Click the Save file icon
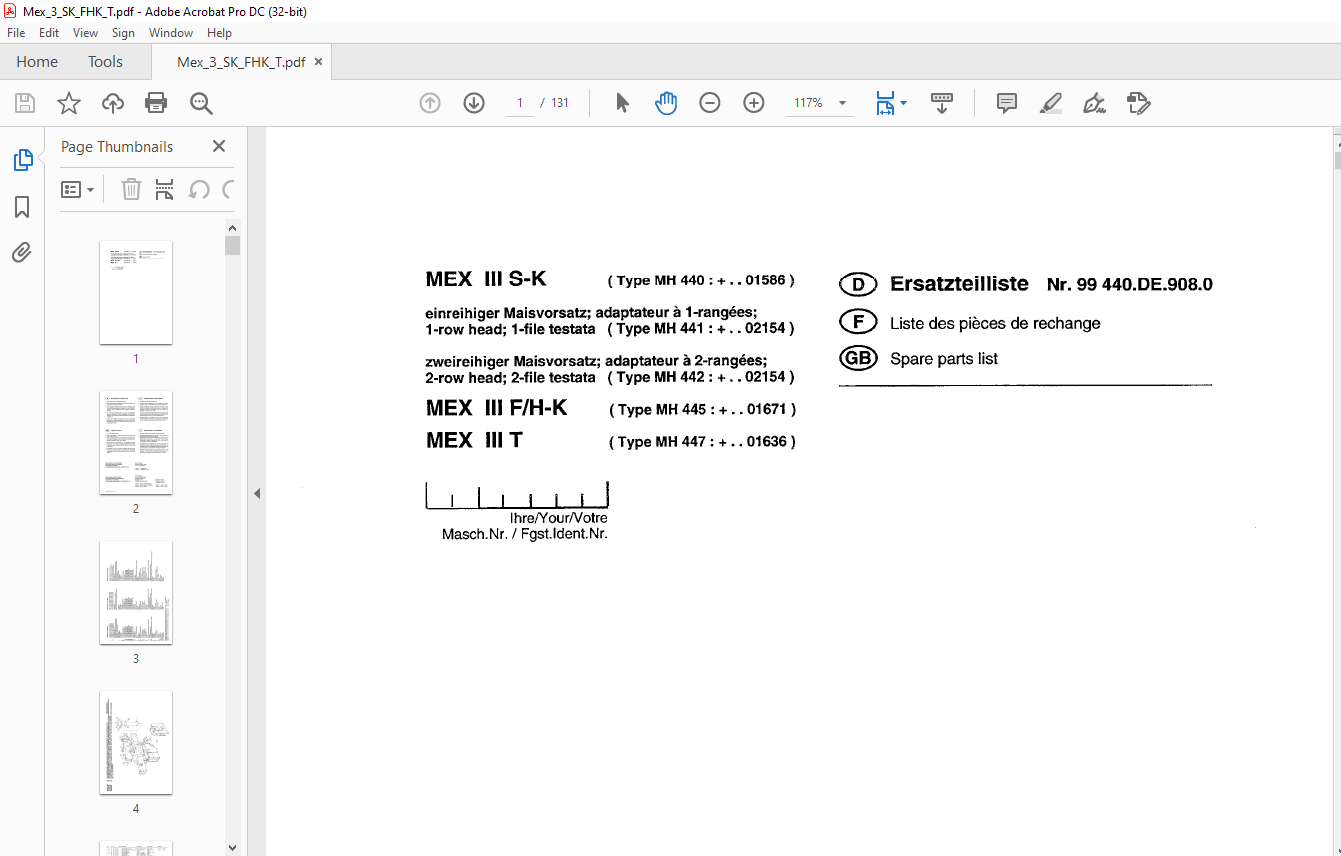The image size is (1341, 856). 25,103
